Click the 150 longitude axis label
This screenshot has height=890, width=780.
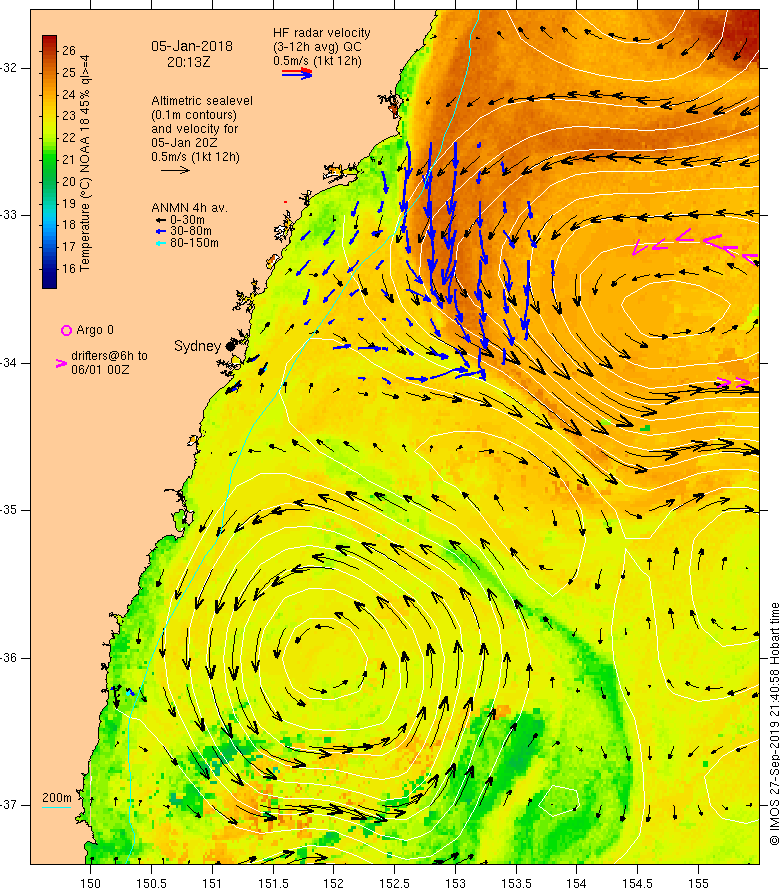point(90,883)
